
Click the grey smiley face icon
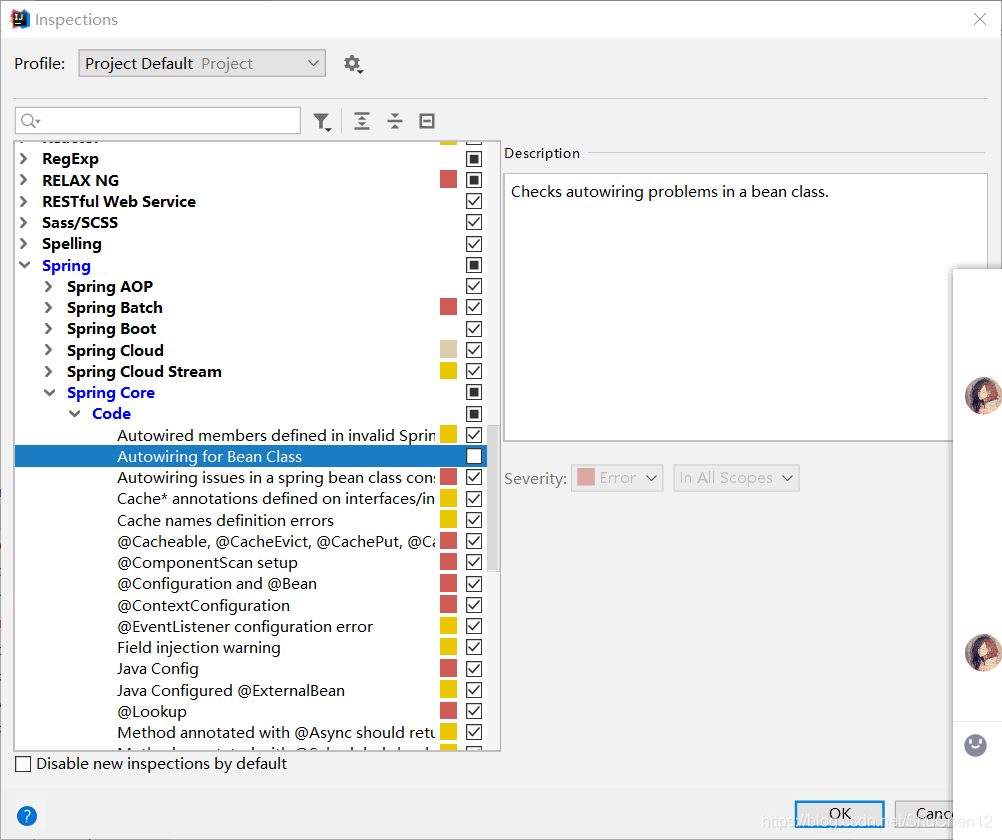click(975, 745)
